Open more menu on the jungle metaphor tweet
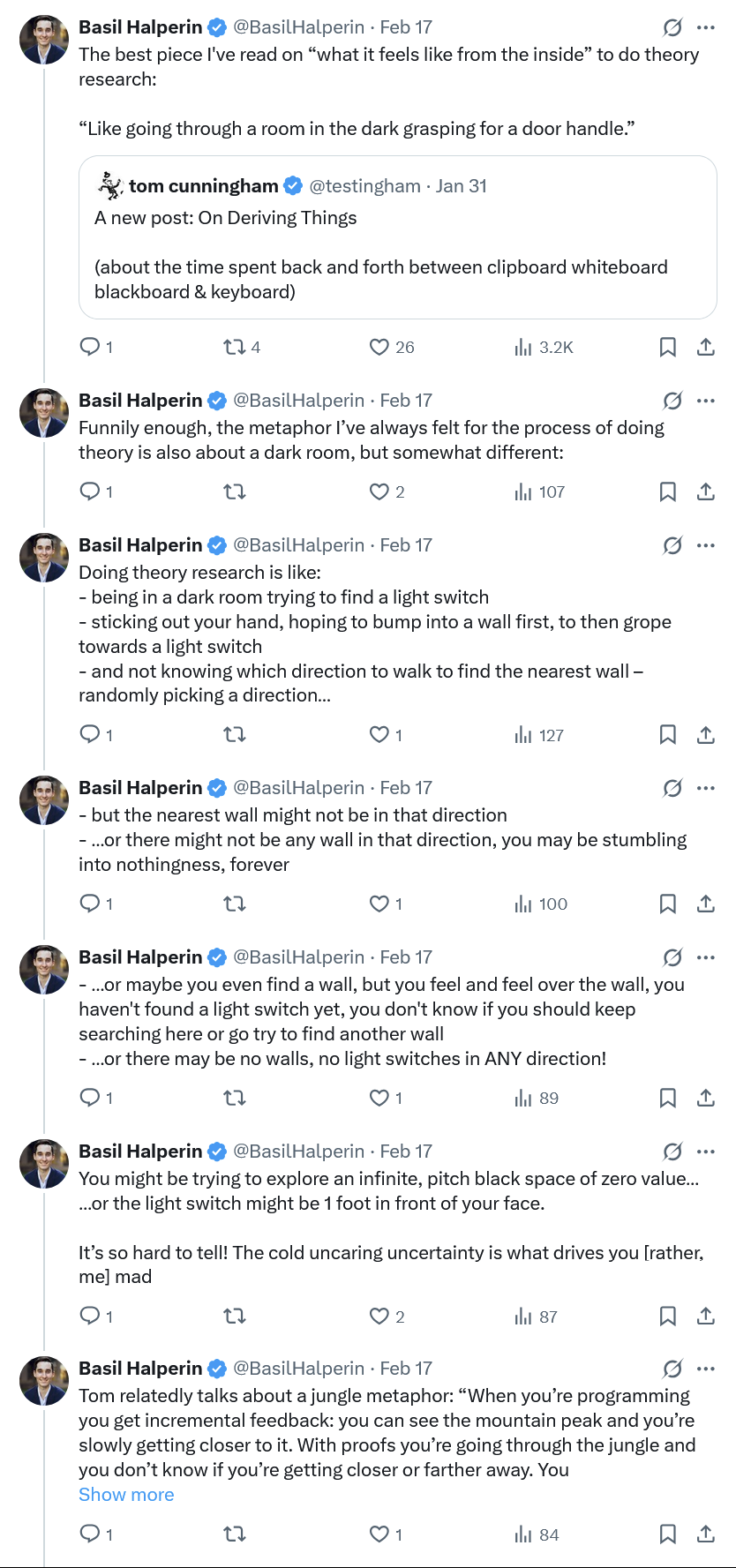Screen dimensions: 736x1568 point(706,1369)
